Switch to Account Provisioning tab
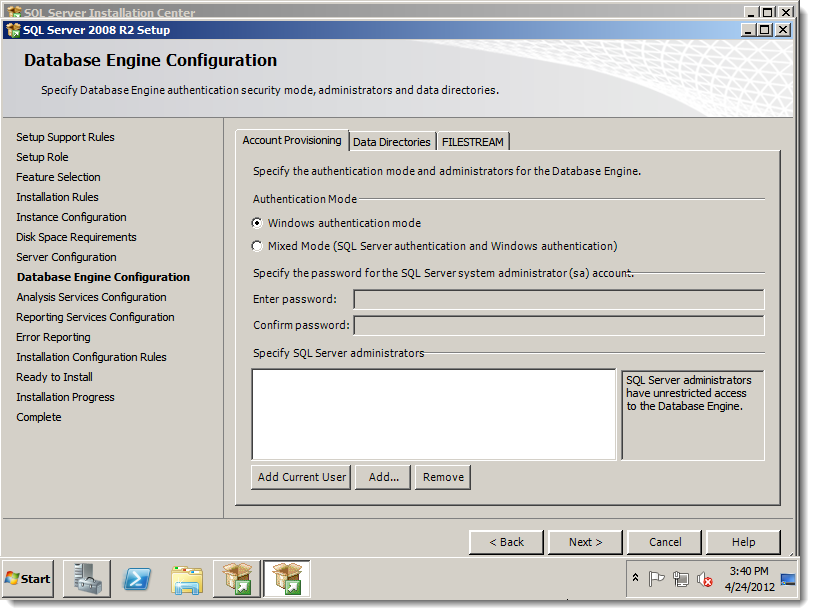Image resolution: width=815 pixels, height=615 pixels. [292, 140]
